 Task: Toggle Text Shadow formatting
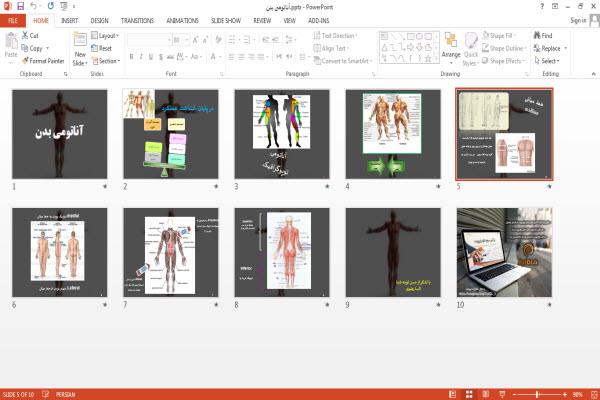tap(161, 57)
